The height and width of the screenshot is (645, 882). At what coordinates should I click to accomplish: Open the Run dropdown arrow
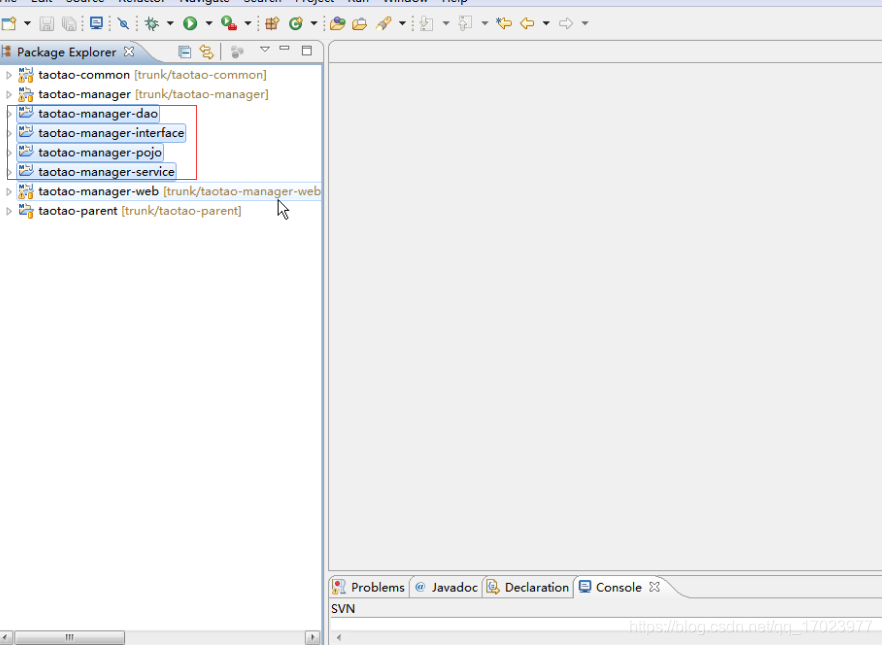pyautogui.click(x=209, y=24)
